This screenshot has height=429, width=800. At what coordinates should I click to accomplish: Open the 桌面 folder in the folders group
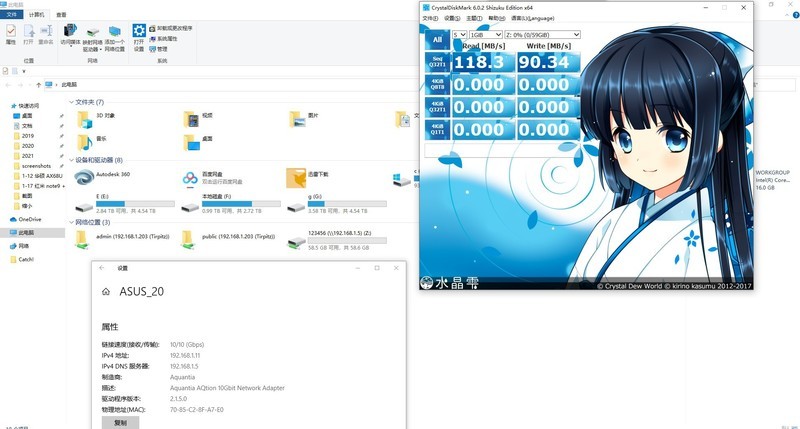click(198, 142)
